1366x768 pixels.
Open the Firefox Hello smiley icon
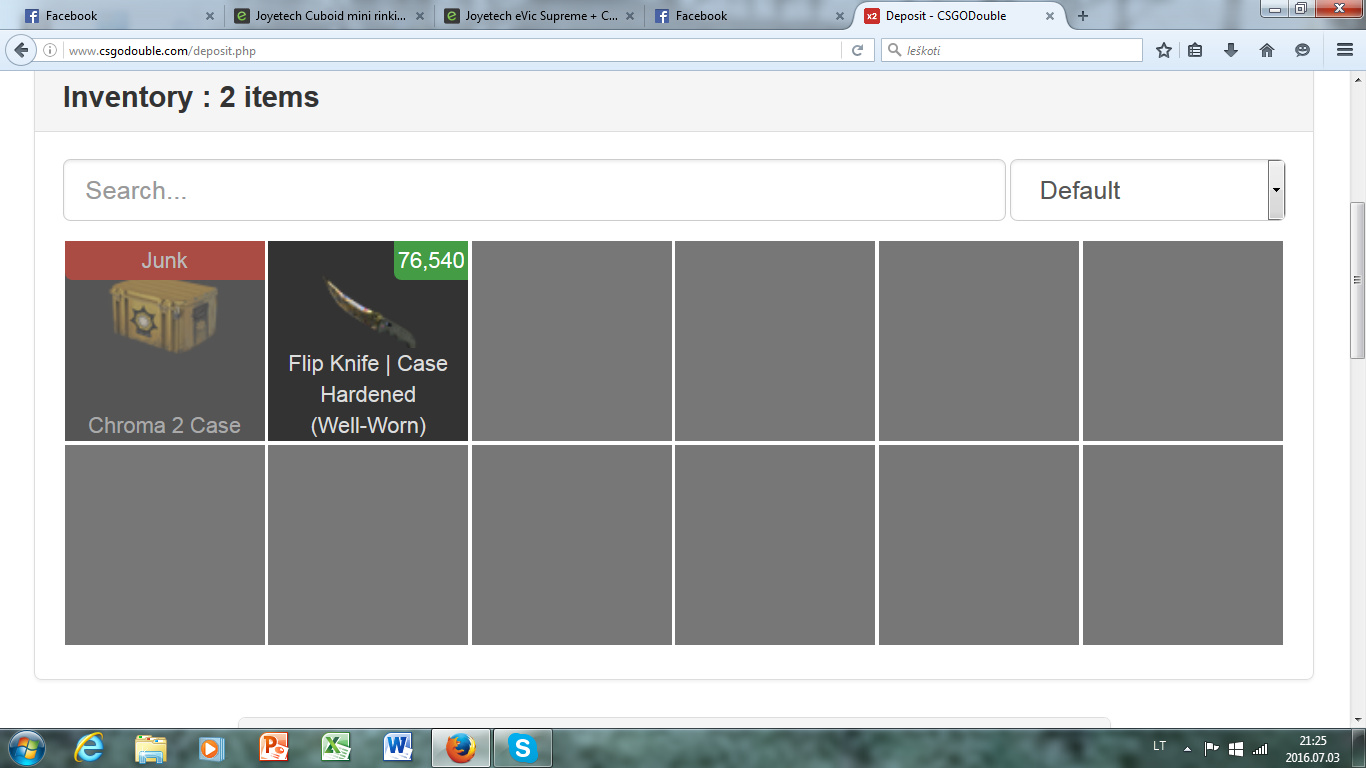1302,50
